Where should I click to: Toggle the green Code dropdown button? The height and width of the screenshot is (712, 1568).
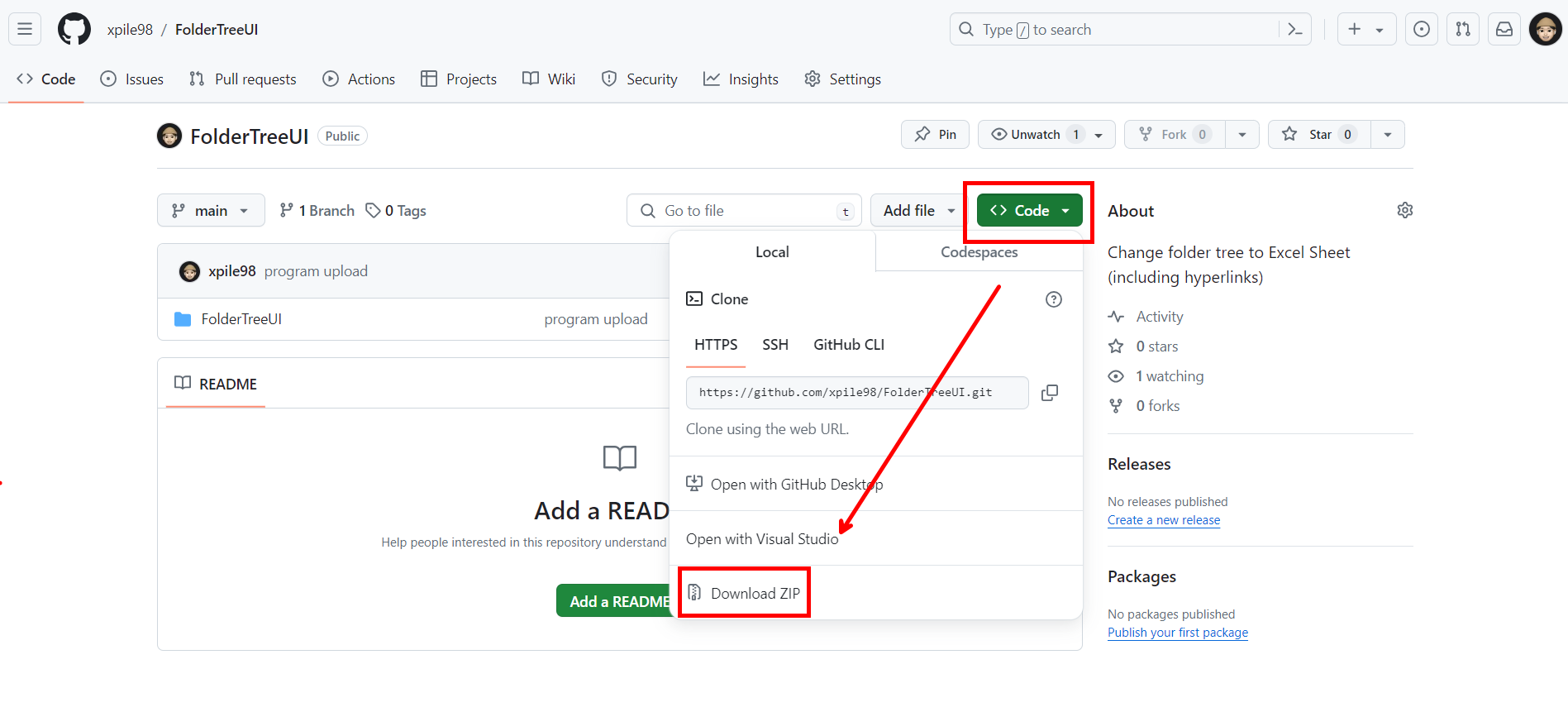(1030, 210)
